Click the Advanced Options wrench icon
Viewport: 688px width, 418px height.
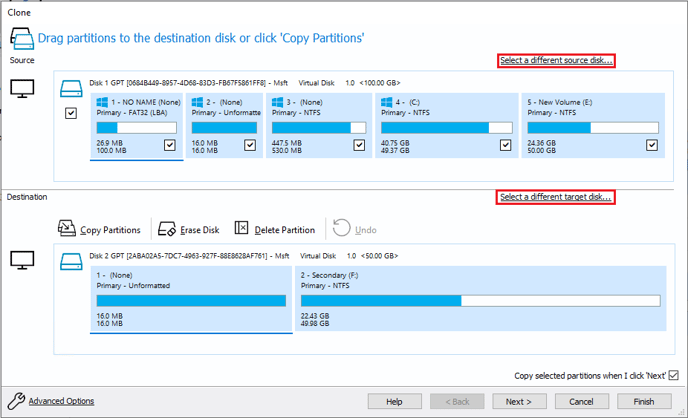pos(16,400)
